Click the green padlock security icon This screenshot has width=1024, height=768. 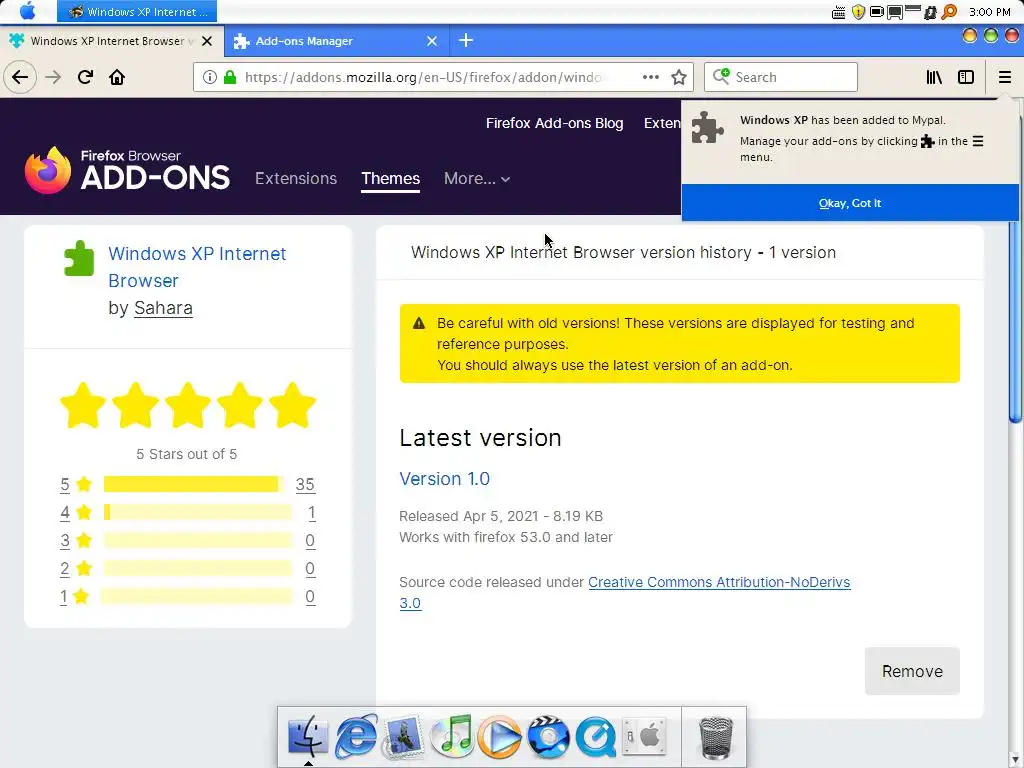point(230,77)
